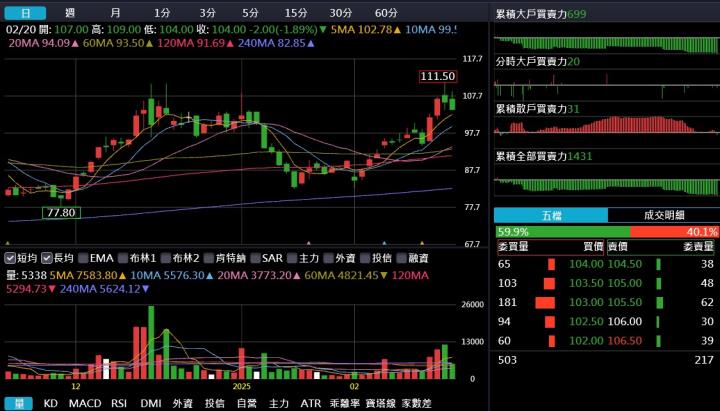Click the bid volume 181
The image size is (720, 411).
[507, 303]
